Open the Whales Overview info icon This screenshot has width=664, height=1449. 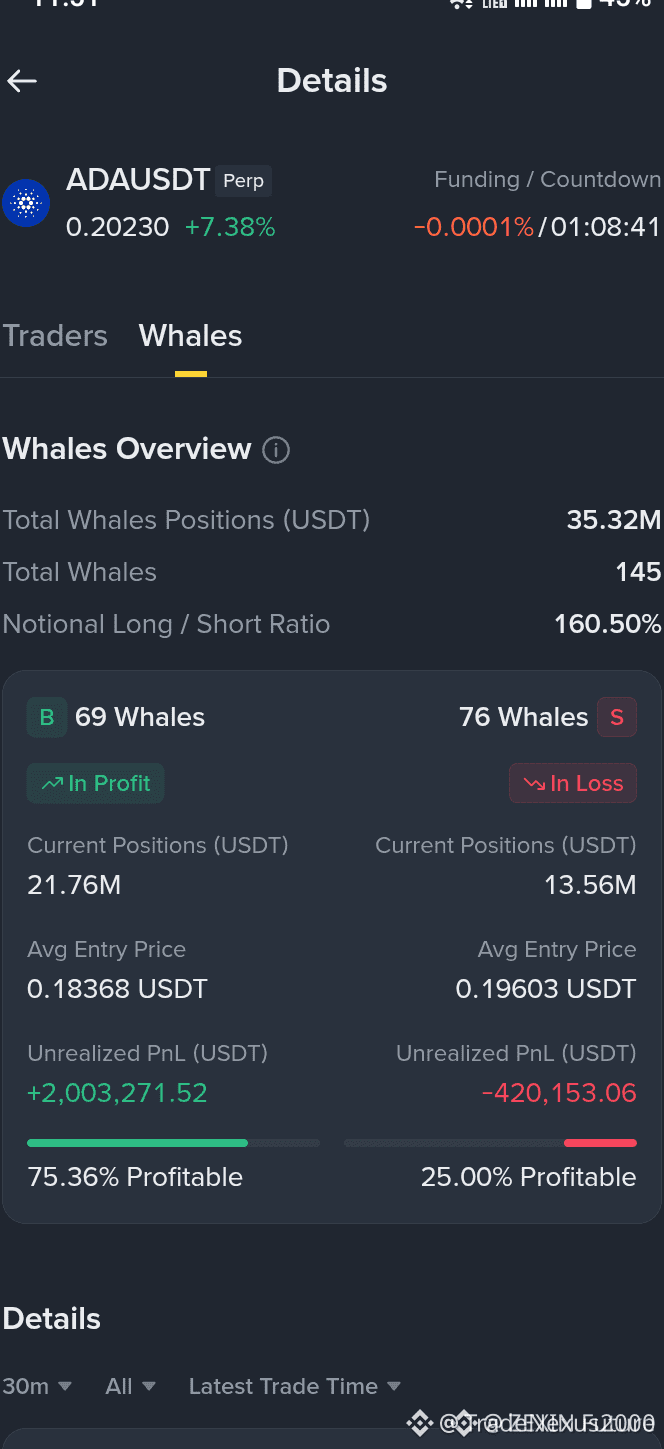276,450
